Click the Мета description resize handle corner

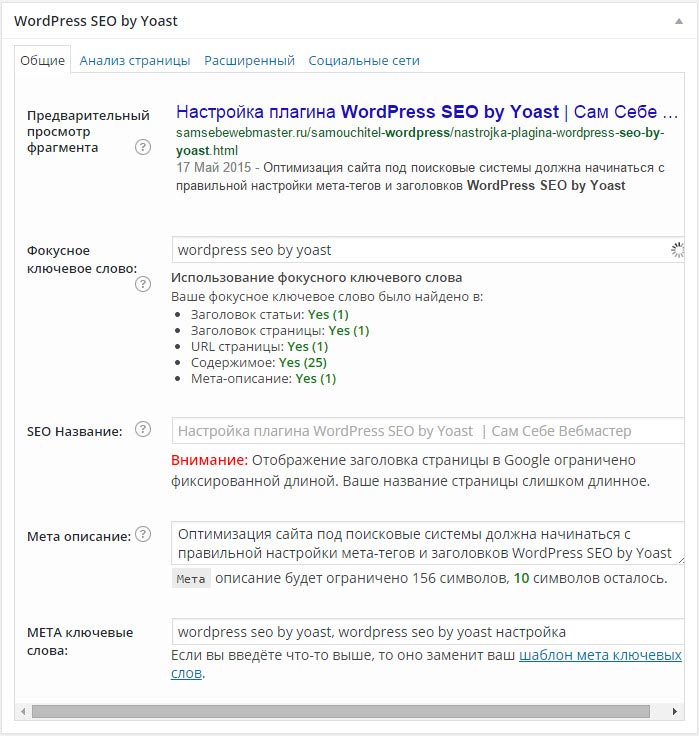pyautogui.click(x=681, y=560)
